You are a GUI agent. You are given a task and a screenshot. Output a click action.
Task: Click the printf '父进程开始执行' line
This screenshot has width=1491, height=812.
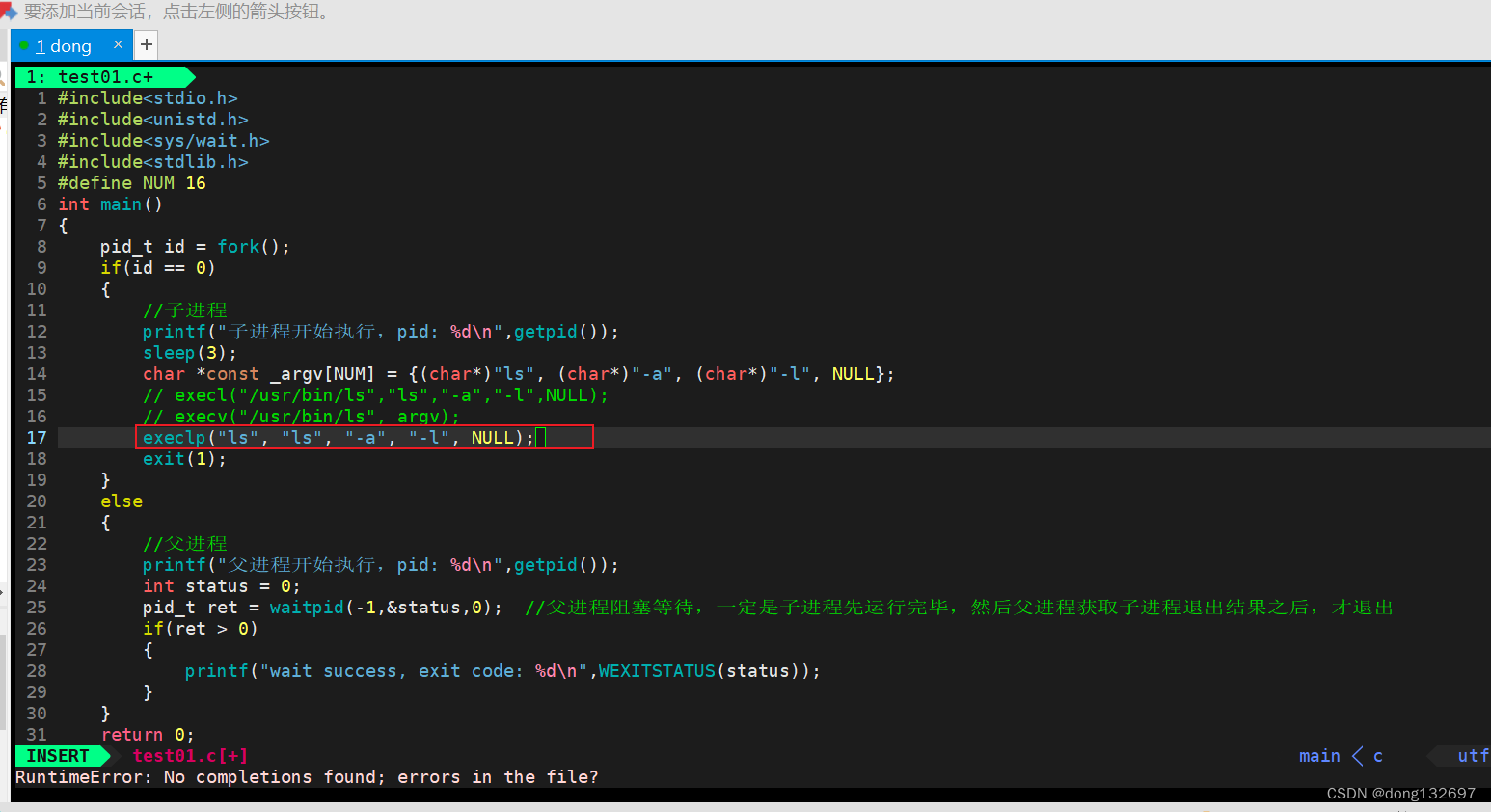pyautogui.click(x=381, y=565)
